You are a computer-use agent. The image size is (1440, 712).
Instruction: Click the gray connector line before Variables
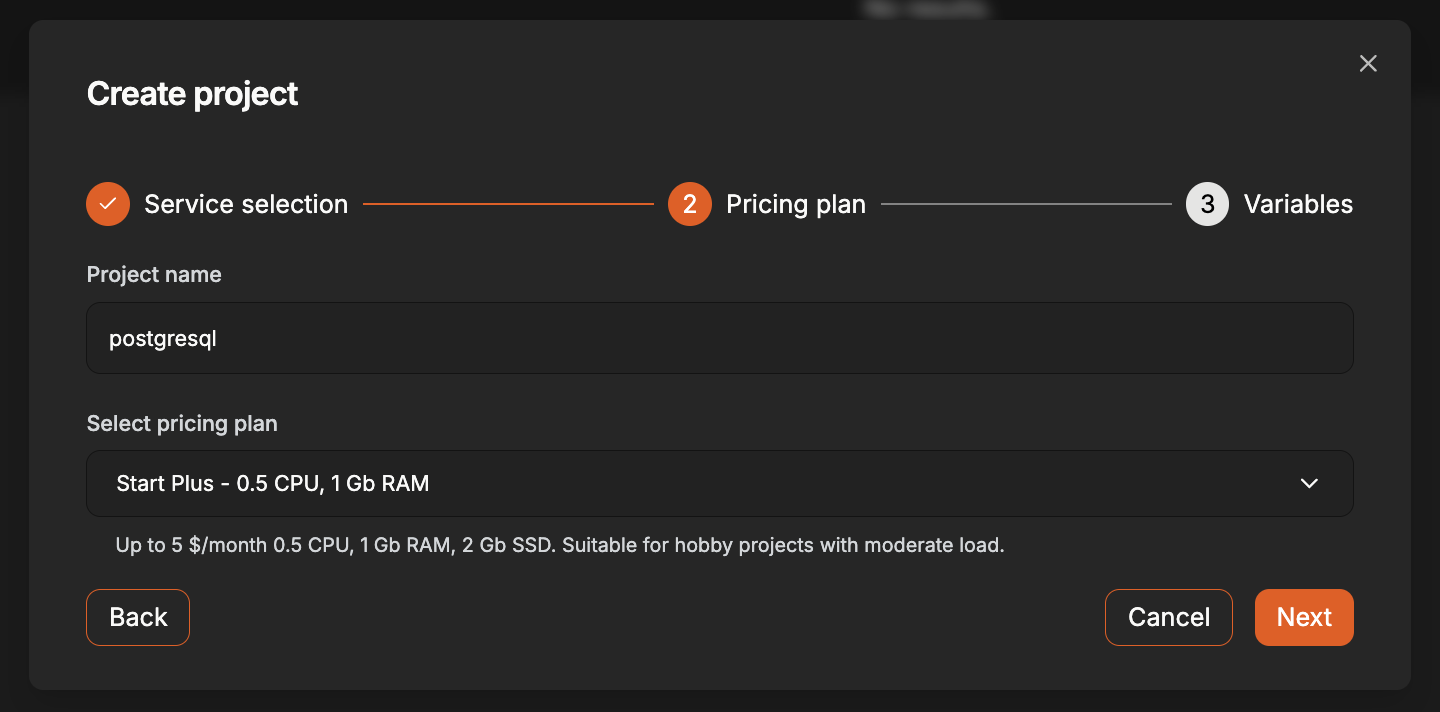1026,204
